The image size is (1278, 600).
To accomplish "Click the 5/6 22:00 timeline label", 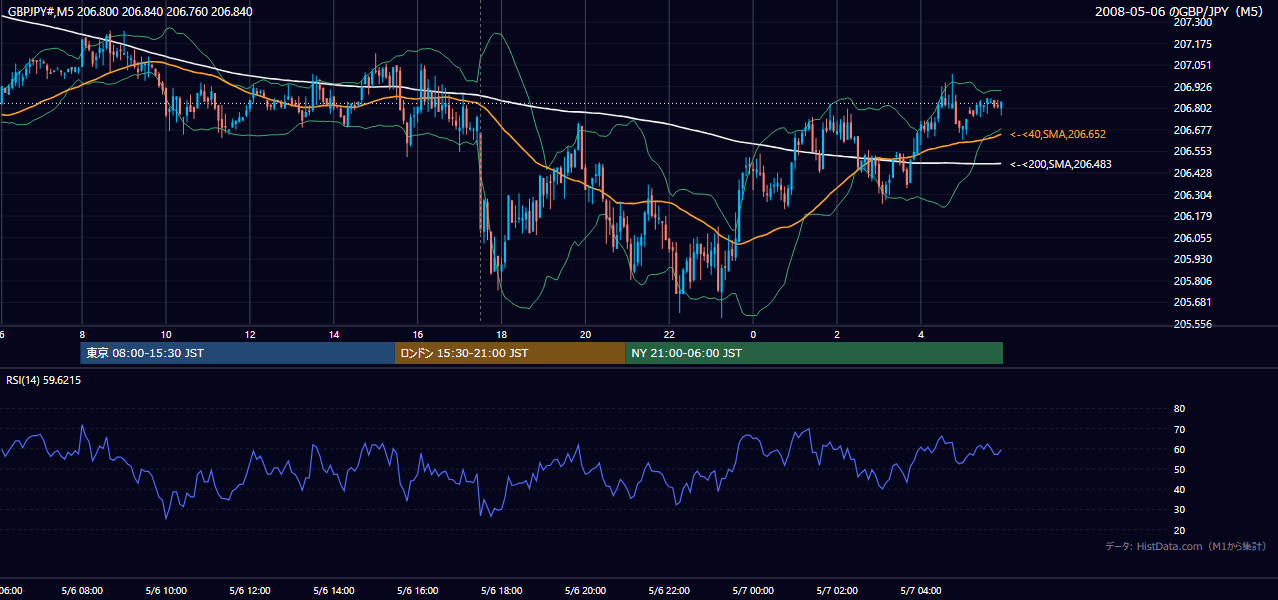I will (x=670, y=591).
